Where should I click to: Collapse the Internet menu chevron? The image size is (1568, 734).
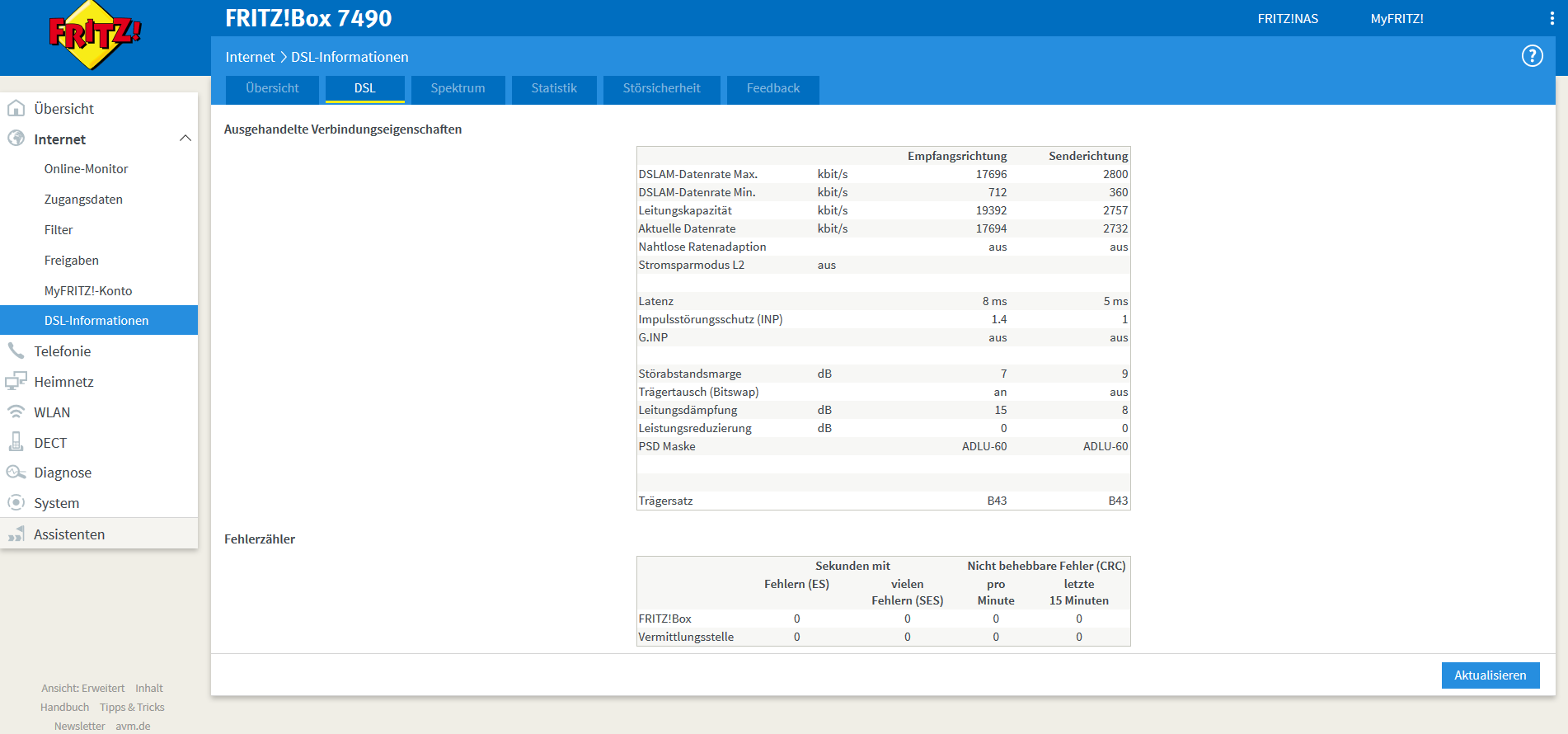click(185, 139)
